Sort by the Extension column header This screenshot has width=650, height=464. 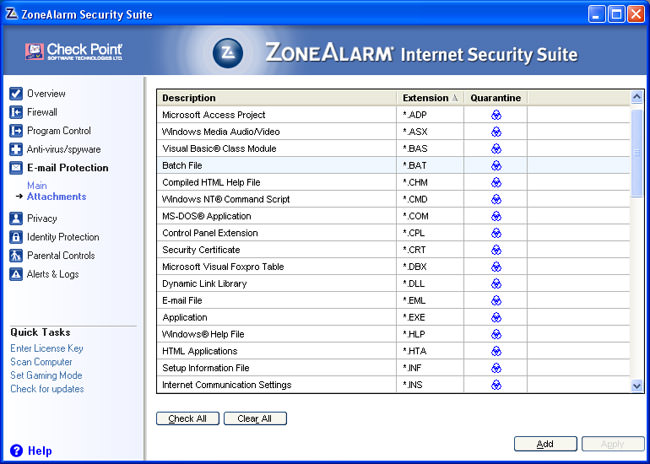(430, 98)
